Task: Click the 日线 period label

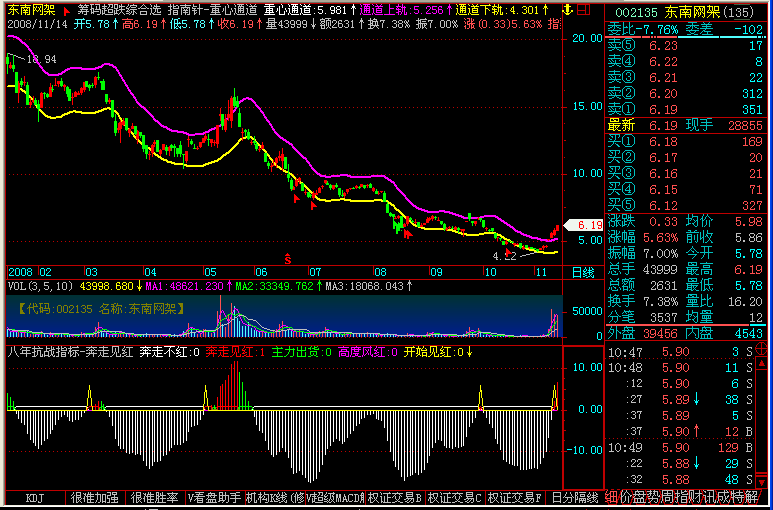Action: [583, 272]
